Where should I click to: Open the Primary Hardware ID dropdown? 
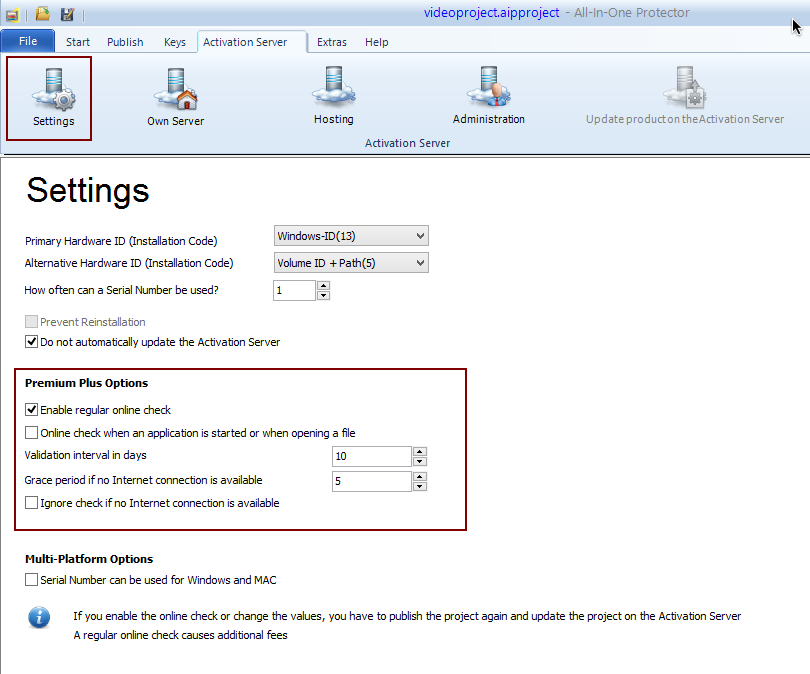tap(351, 236)
